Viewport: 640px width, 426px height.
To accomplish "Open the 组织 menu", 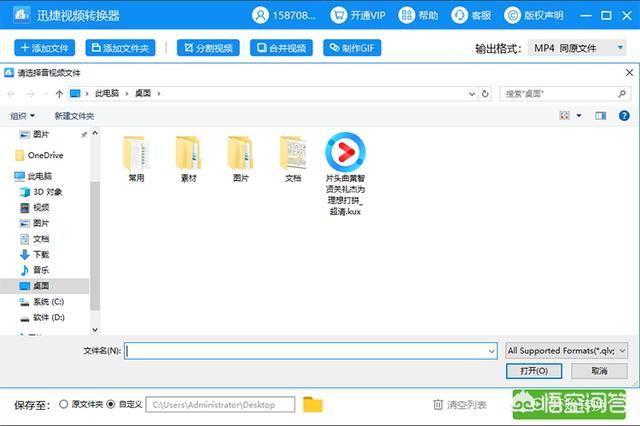I will point(22,116).
